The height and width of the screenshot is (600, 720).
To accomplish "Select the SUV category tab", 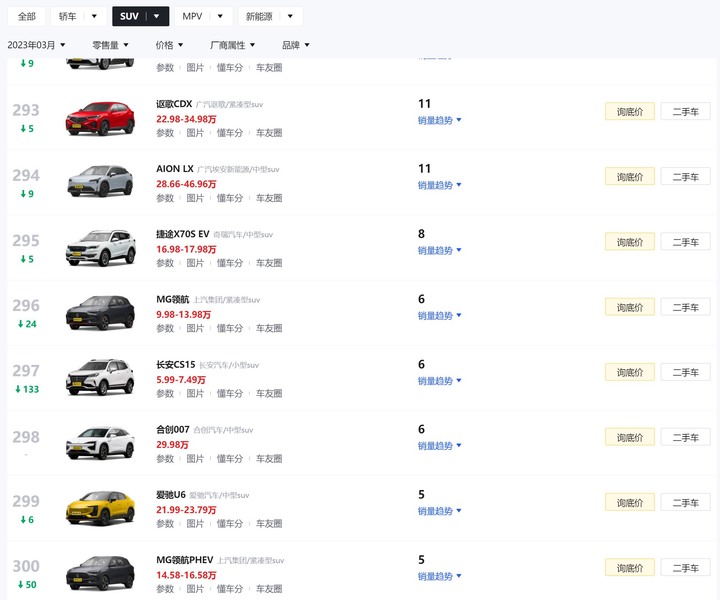I will coord(129,17).
